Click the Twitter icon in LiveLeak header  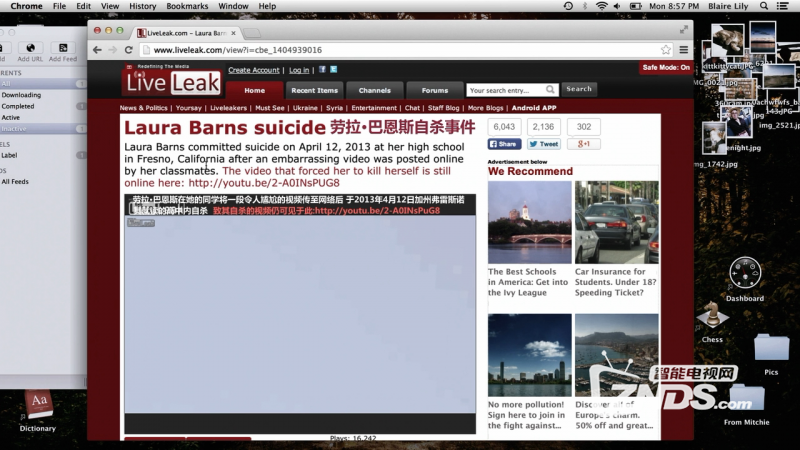click(334, 69)
